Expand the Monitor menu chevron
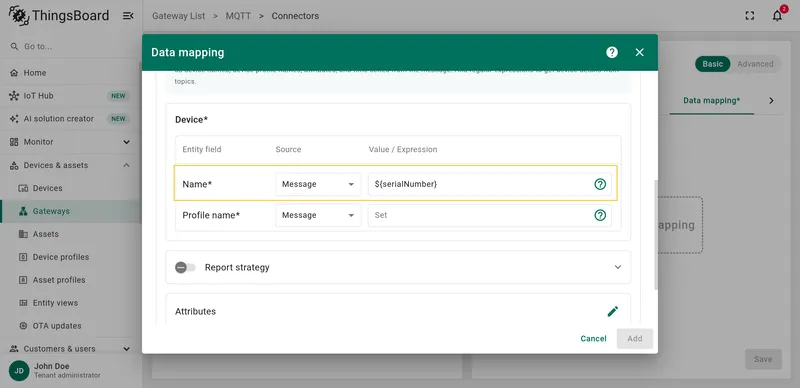This screenshot has height=388, width=800. pyautogui.click(x=127, y=142)
